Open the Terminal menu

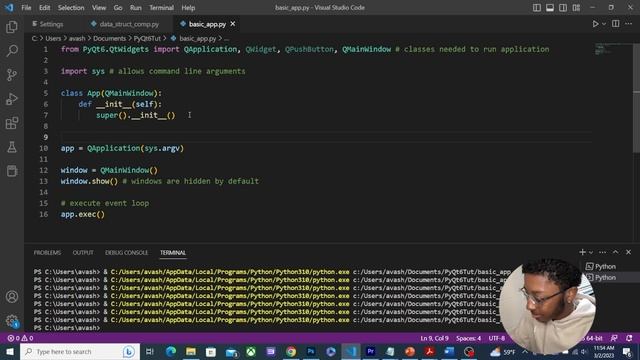pyautogui.click(x=162, y=8)
